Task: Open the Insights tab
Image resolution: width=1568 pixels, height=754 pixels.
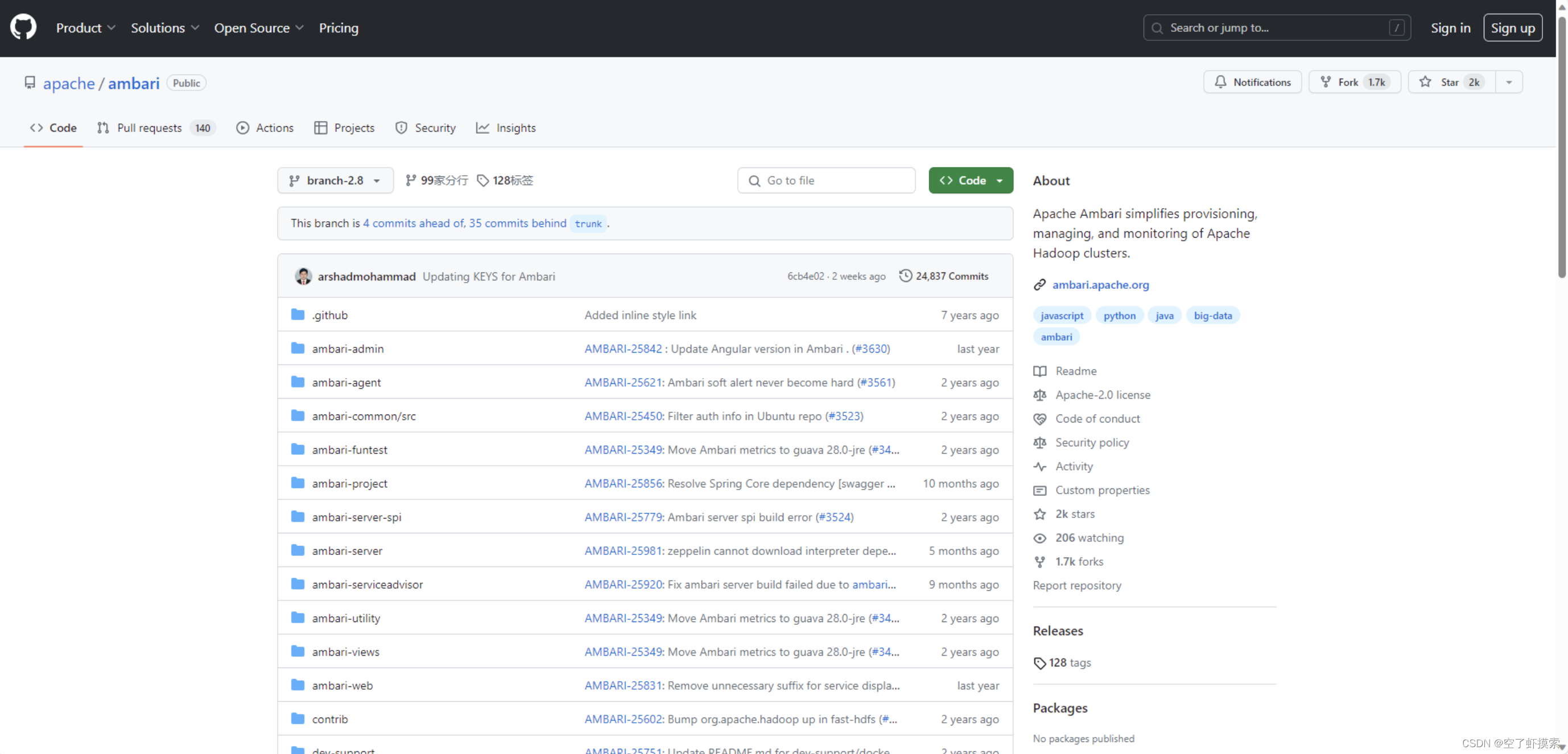Action: pos(506,128)
